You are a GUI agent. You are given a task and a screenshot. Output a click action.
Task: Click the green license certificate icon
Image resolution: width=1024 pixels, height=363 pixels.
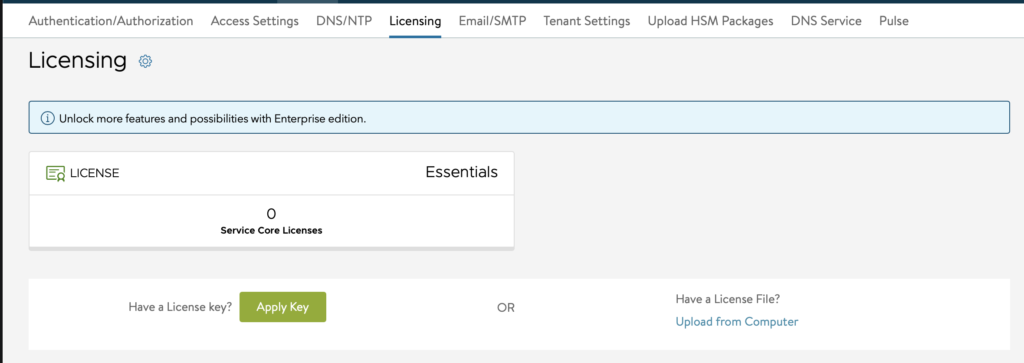pyautogui.click(x=56, y=173)
